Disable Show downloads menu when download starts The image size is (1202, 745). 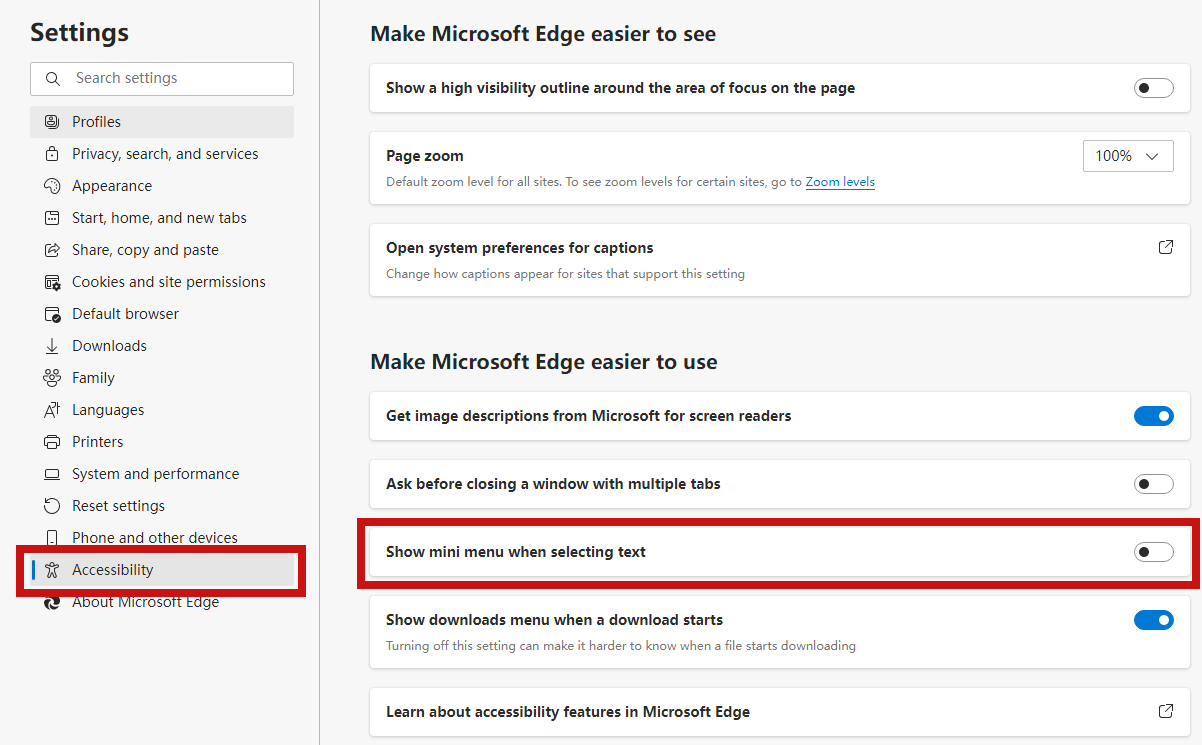tap(1153, 620)
